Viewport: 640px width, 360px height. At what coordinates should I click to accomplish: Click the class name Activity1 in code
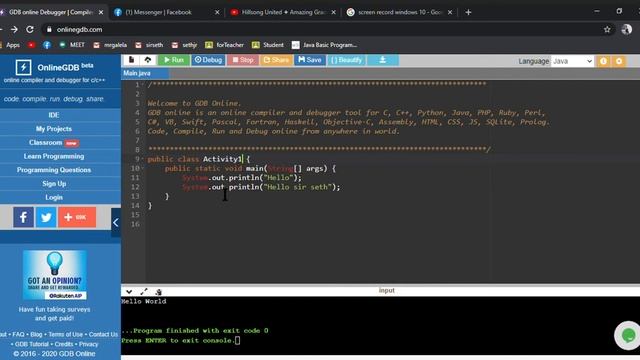coord(222,159)
